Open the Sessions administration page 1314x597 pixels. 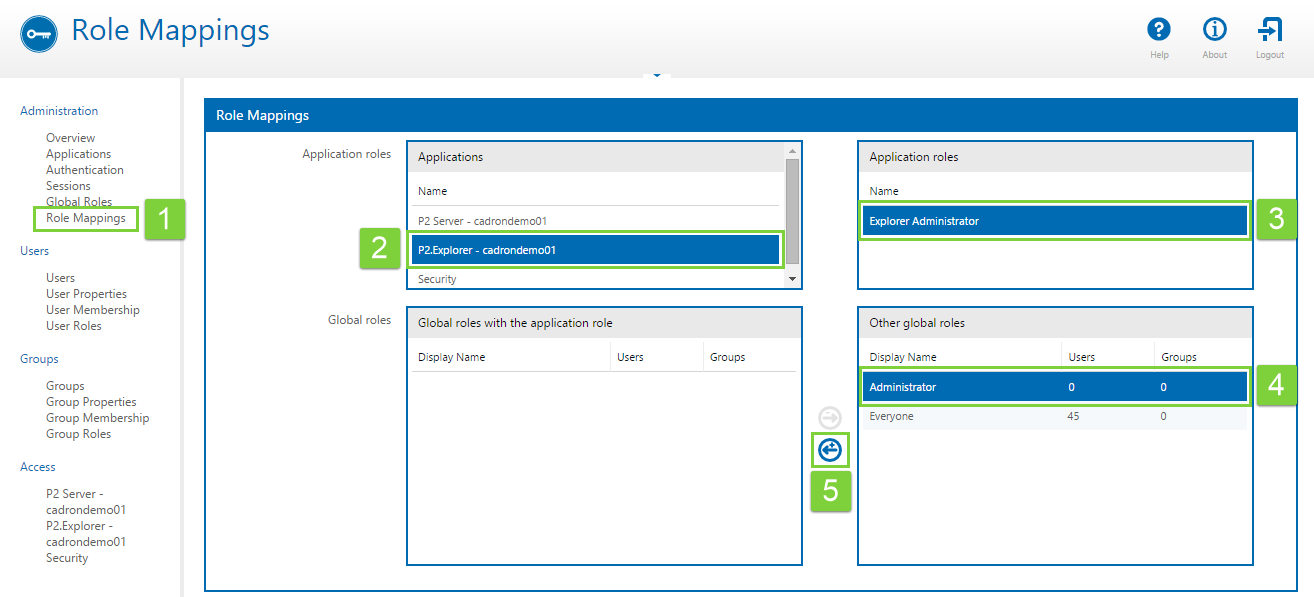pyautogui.click(x=68, y=186)
